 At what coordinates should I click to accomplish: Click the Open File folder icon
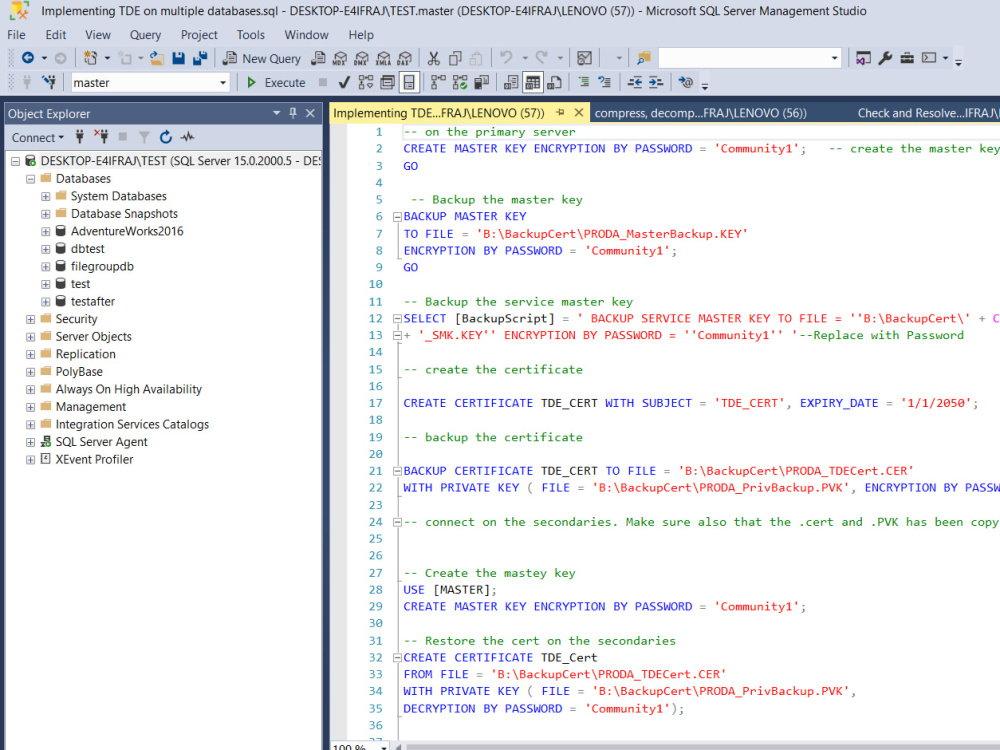[x=157, y=58]
